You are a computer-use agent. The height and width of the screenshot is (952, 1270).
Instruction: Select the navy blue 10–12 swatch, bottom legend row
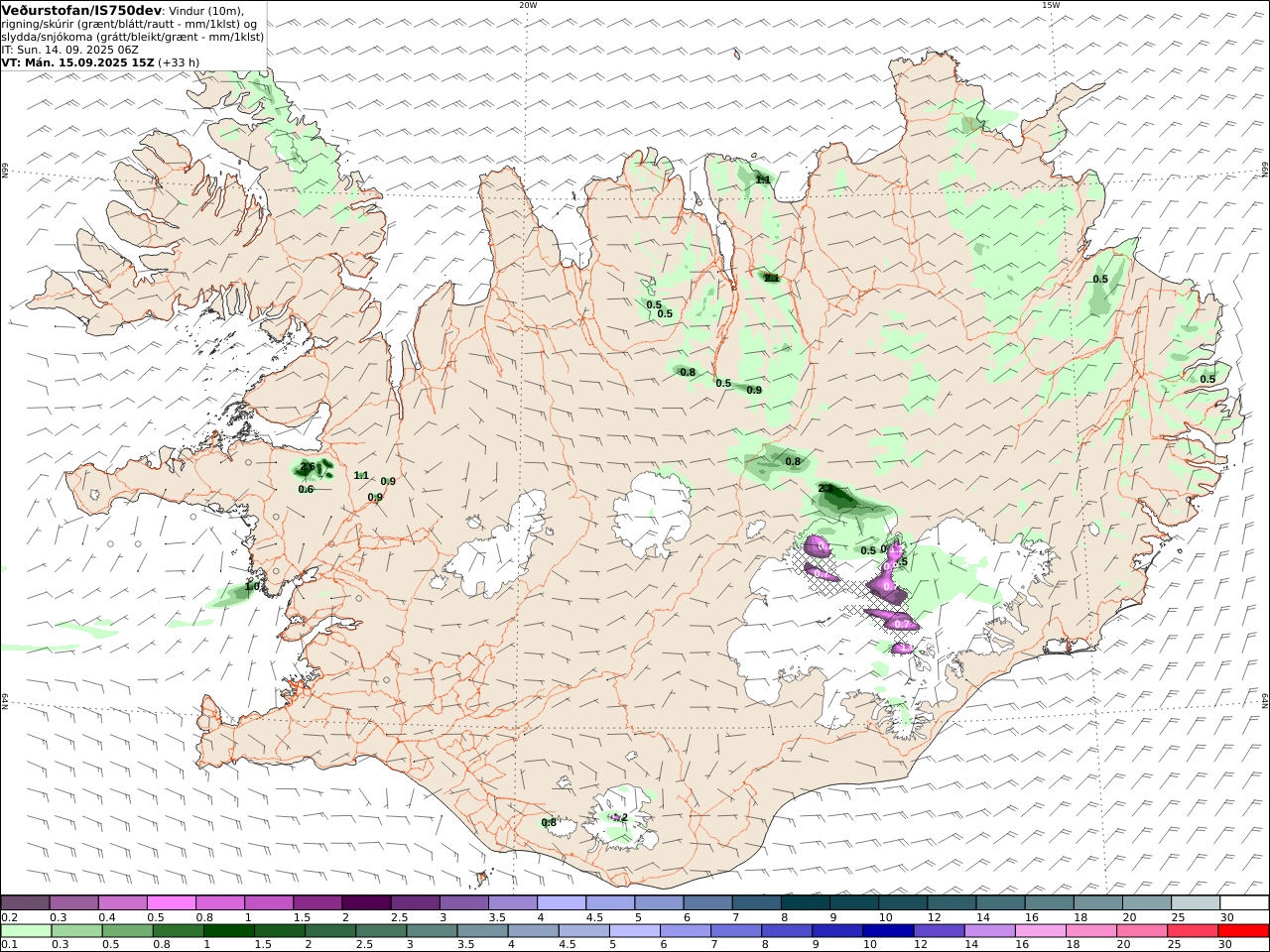pos(887,931)
